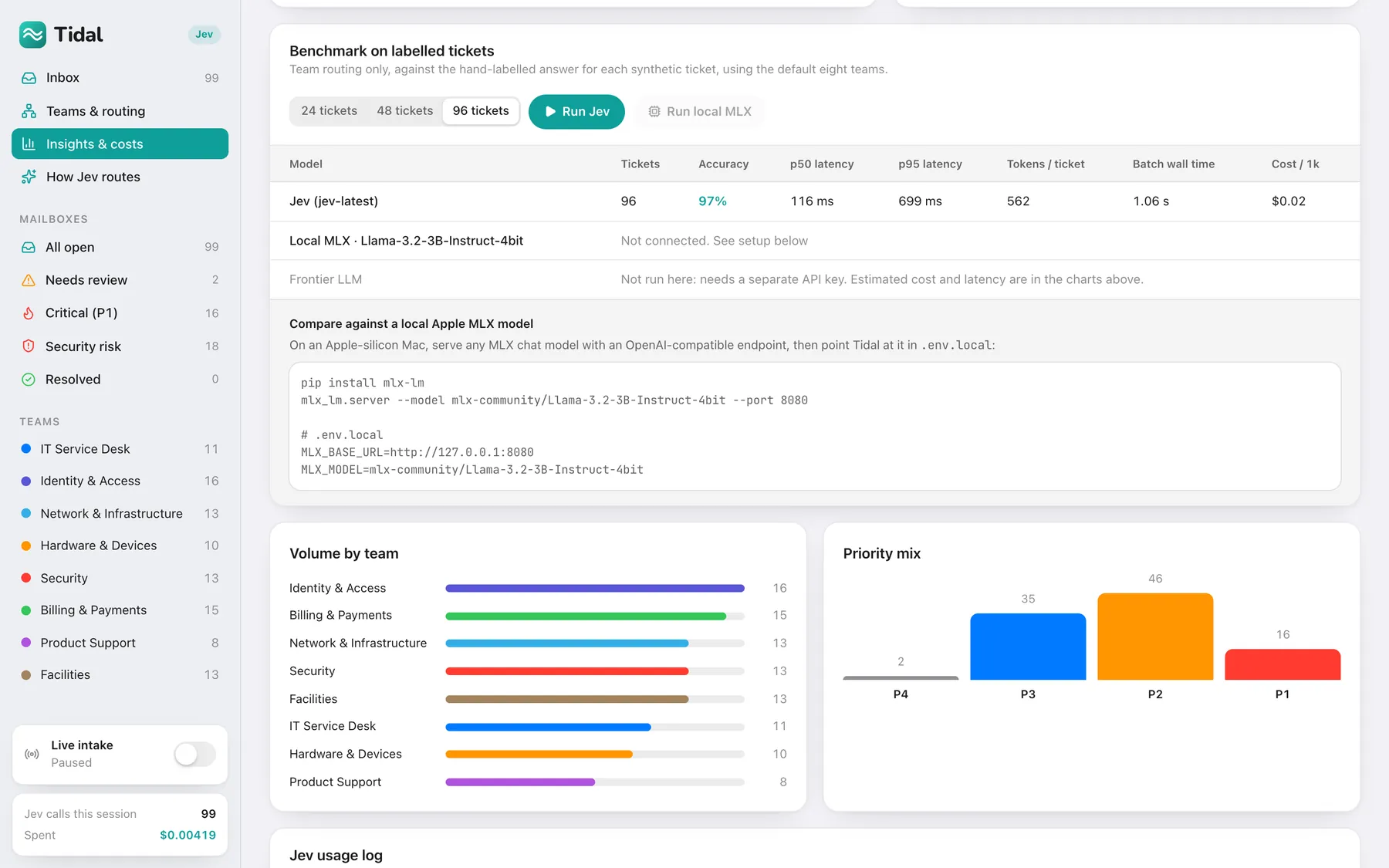The height and width of the screenshot is (868, 1389).
Task: Open the Hardware & Devices team in sidebar
Action: (120, 545)
